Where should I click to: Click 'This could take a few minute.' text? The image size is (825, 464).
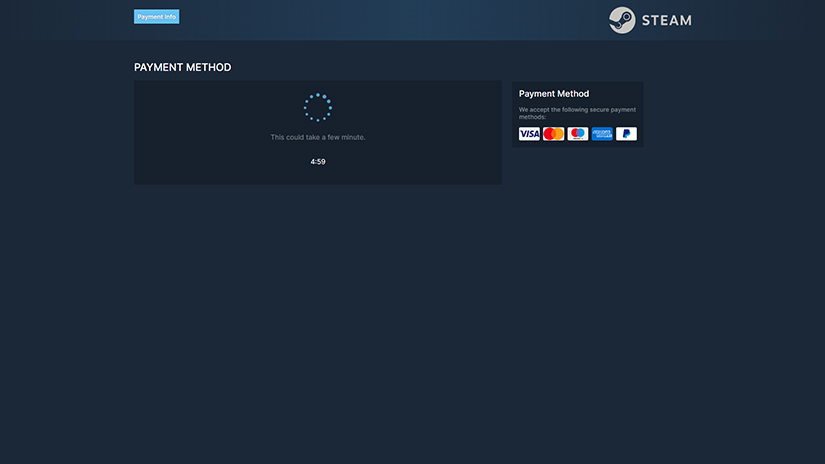(318, 137)
